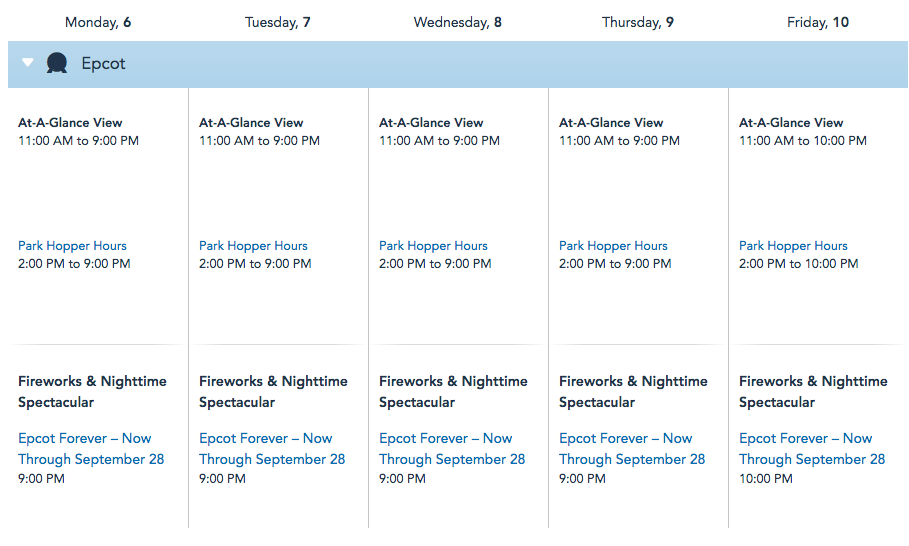Viewport: 909px width, 546px height.
Task: Open Monday's Park Hopper Hours link
Action: (x=72, y=246)
